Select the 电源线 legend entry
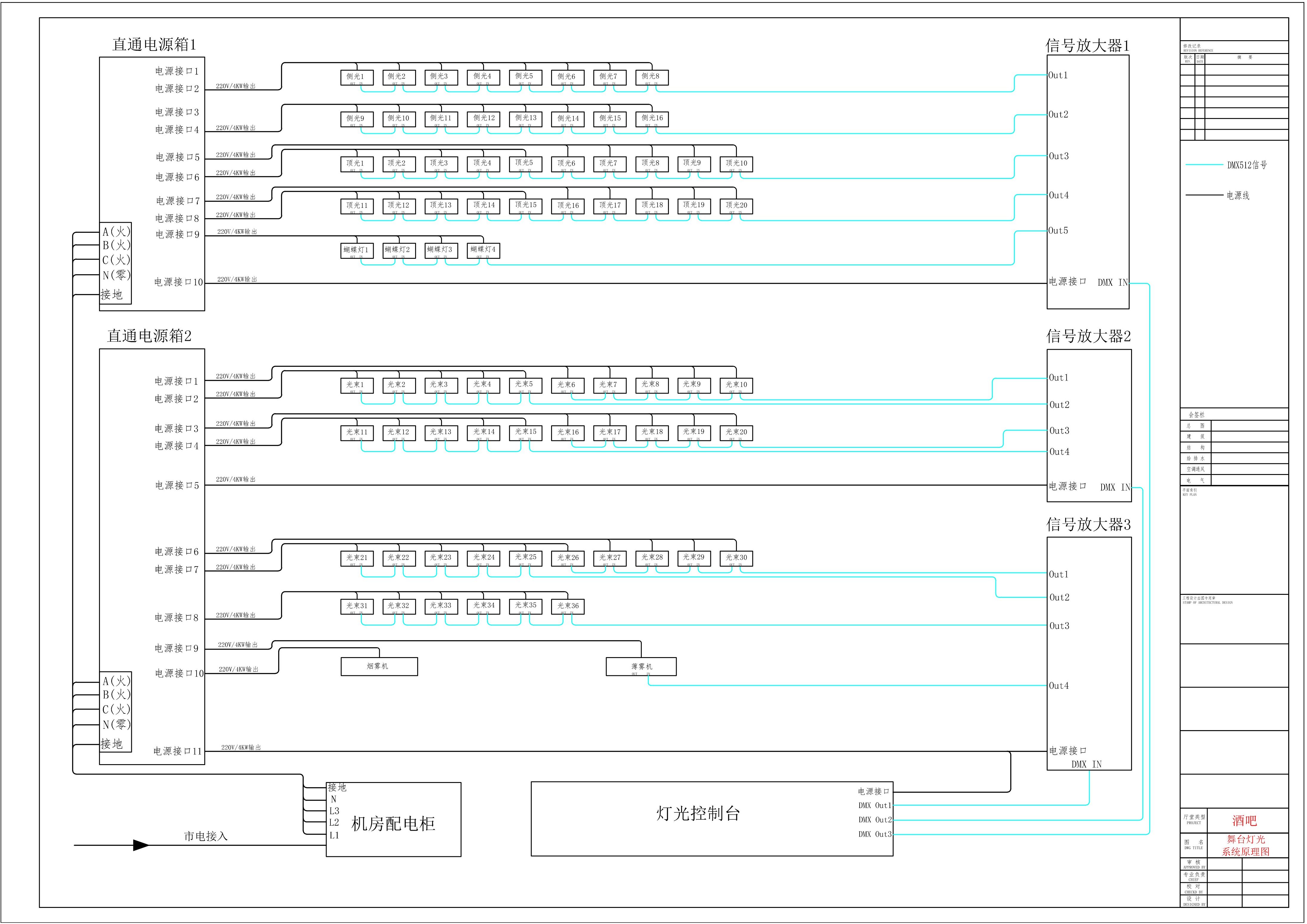 (1238, 196)
